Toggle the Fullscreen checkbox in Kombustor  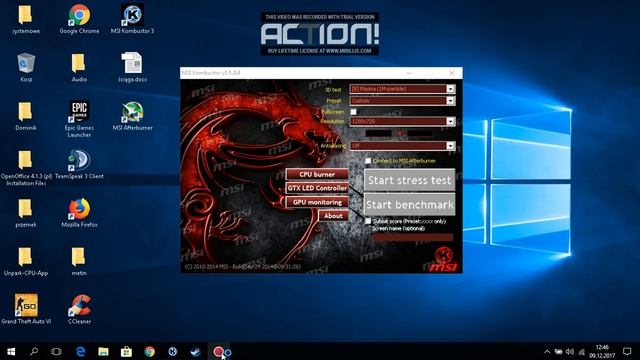coord(353,111)
